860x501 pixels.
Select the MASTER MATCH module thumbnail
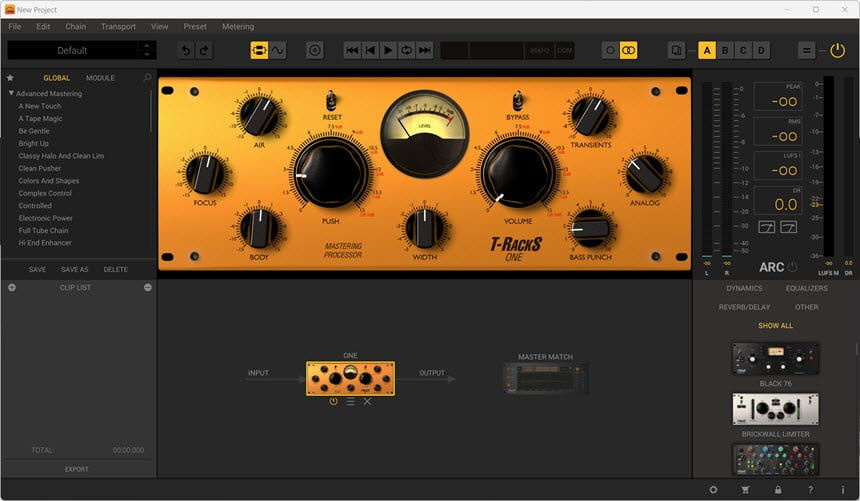(546, 379)
